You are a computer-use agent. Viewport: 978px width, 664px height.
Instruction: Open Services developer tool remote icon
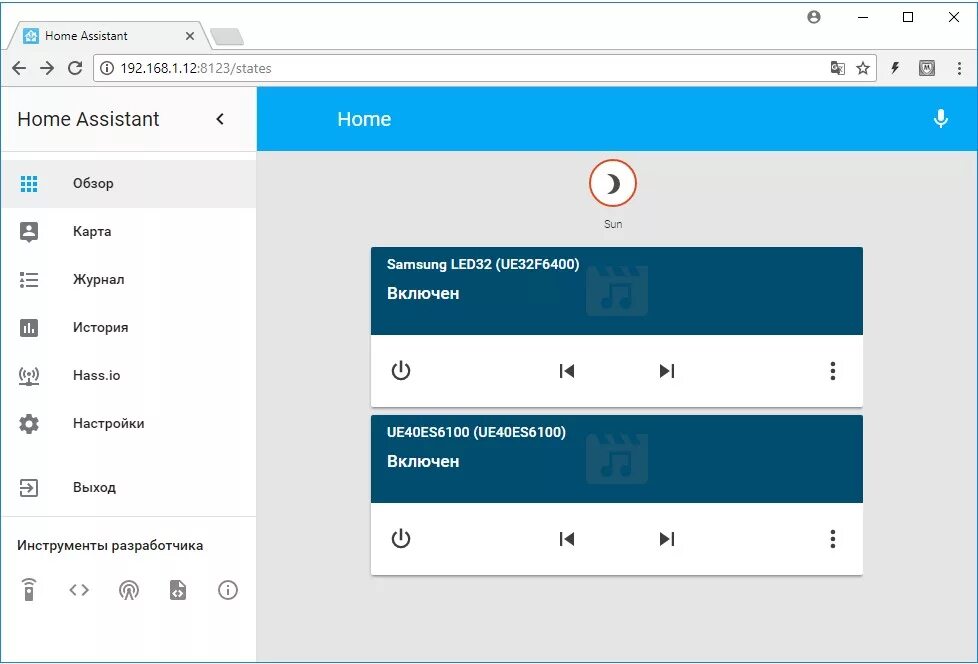coord(29,590)
